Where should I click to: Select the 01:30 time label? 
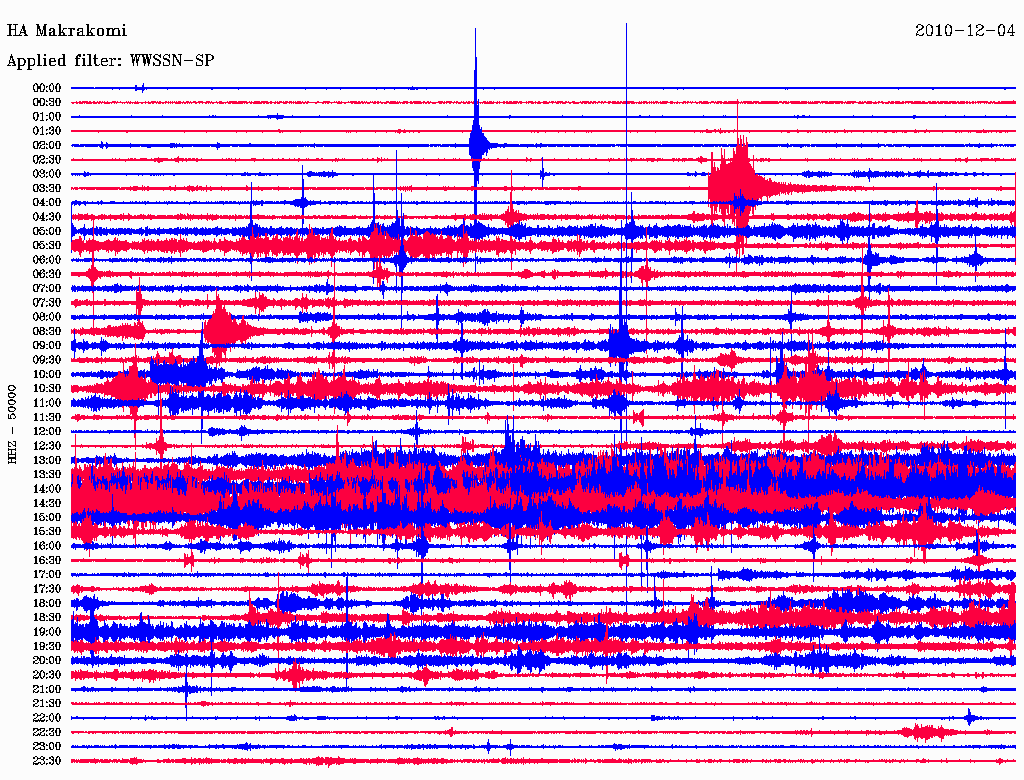click(47, 131)
